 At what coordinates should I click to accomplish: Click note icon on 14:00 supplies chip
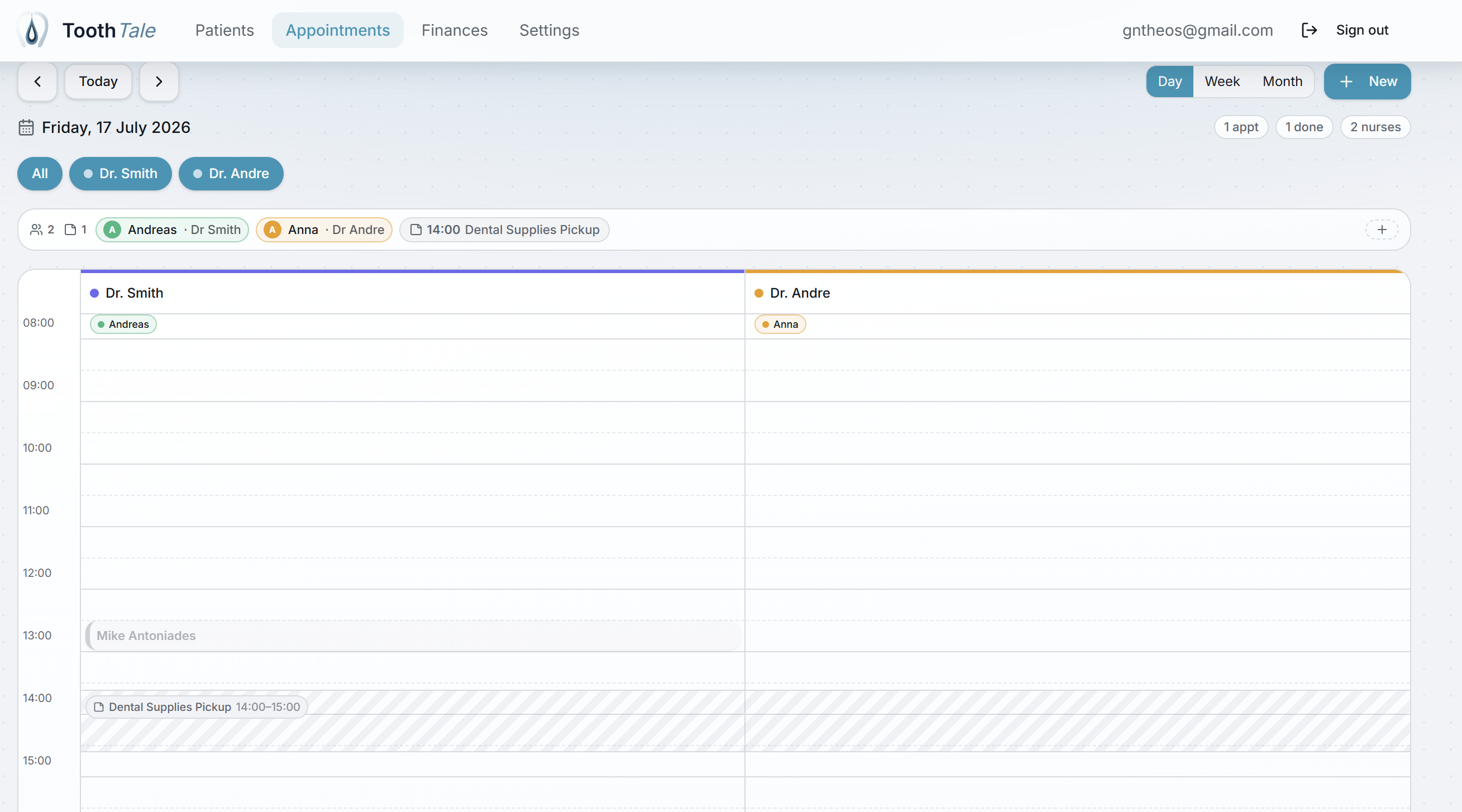[416, 229]
